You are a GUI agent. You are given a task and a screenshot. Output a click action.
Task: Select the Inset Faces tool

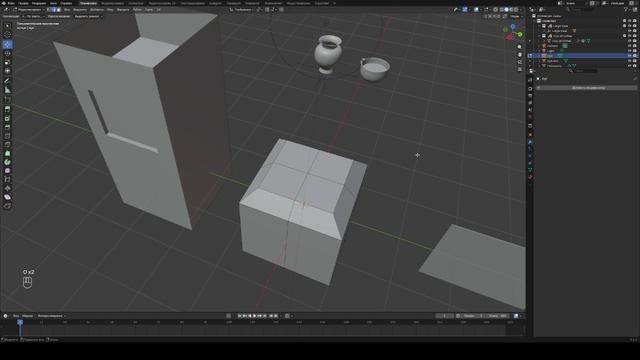point(7,118)
